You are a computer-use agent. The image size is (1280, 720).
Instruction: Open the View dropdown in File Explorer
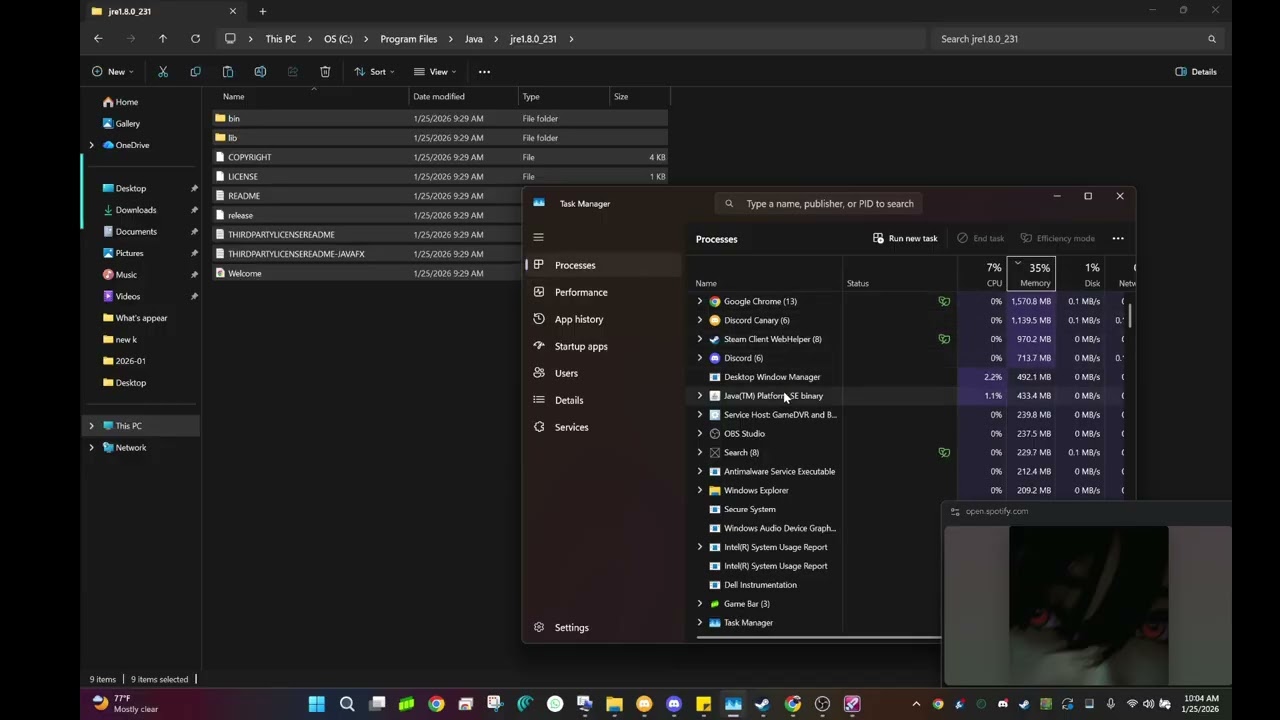435,72
